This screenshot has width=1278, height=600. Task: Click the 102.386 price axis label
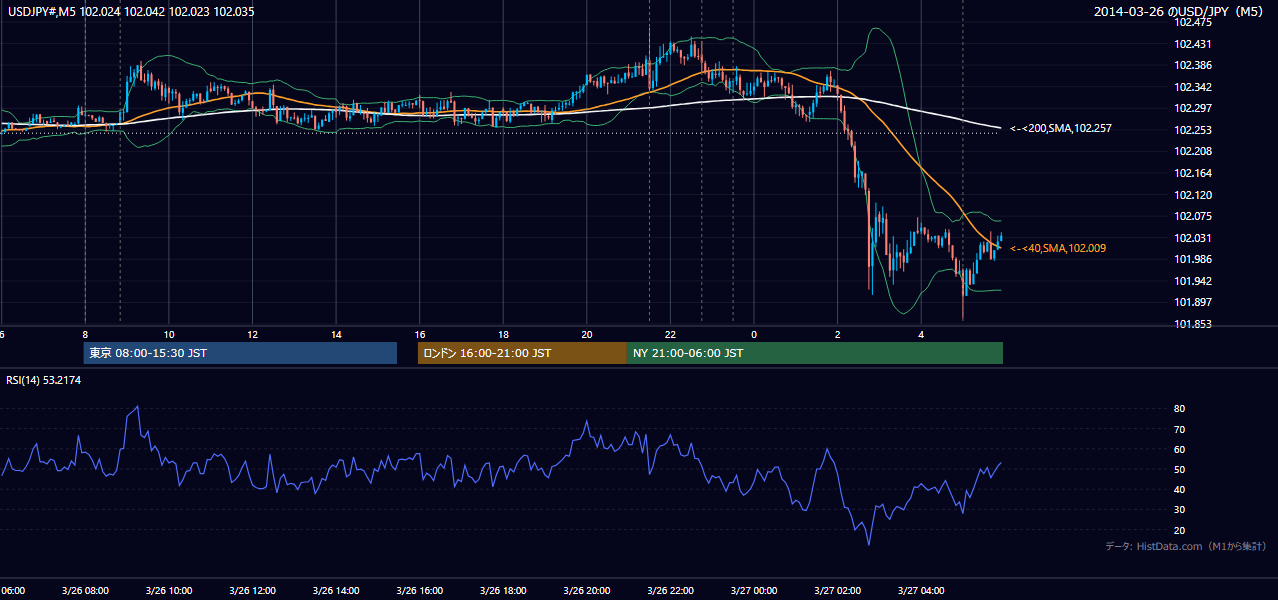(1193, 65)
